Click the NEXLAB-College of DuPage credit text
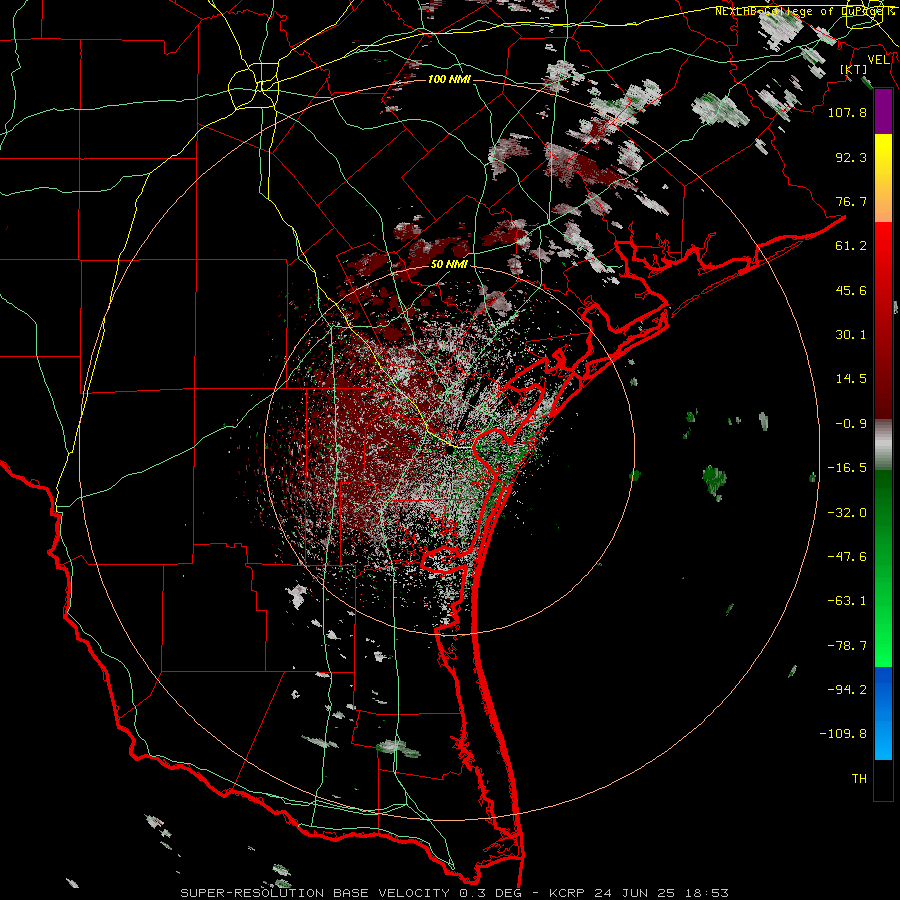The width and height of the screenshot is (900, 900). pyautogui.click(x=804, y=11)
